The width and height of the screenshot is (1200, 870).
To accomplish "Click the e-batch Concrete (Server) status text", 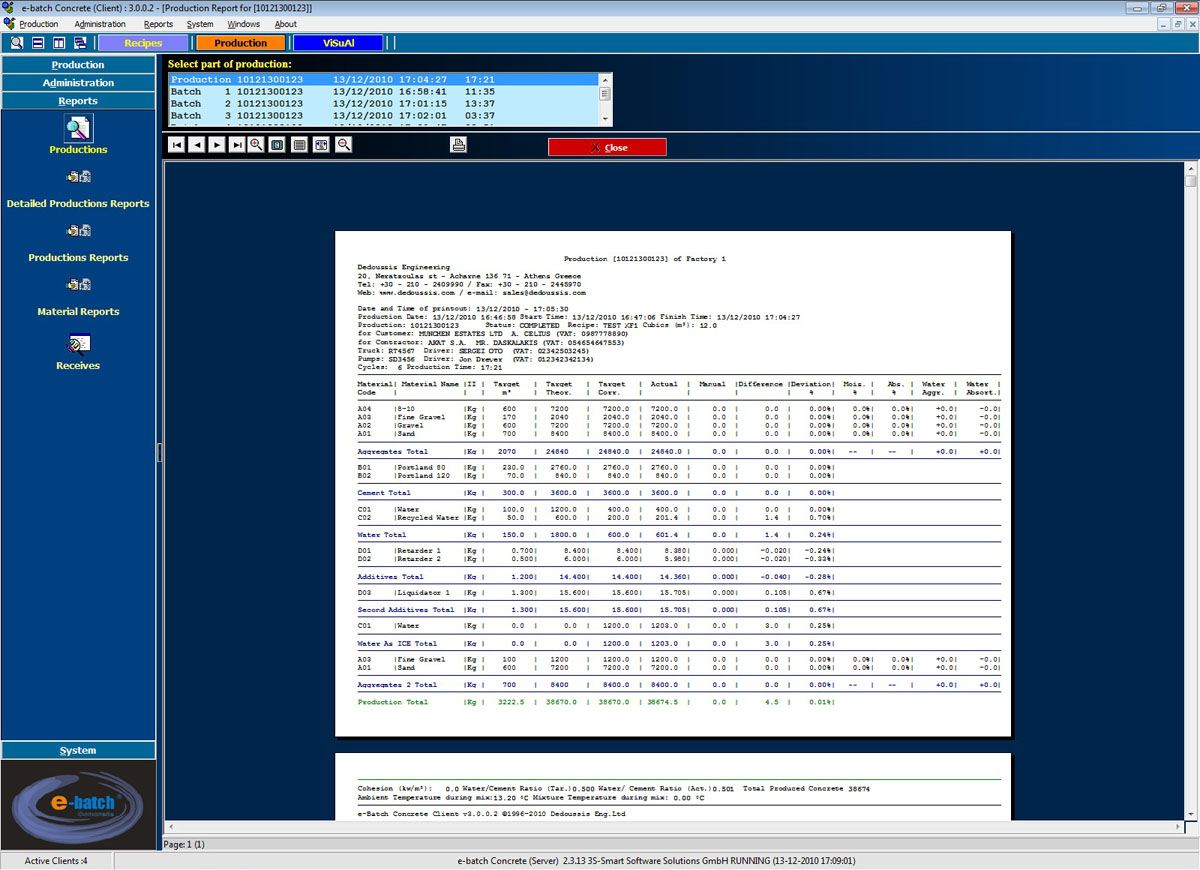I will [x=656, y=861].
